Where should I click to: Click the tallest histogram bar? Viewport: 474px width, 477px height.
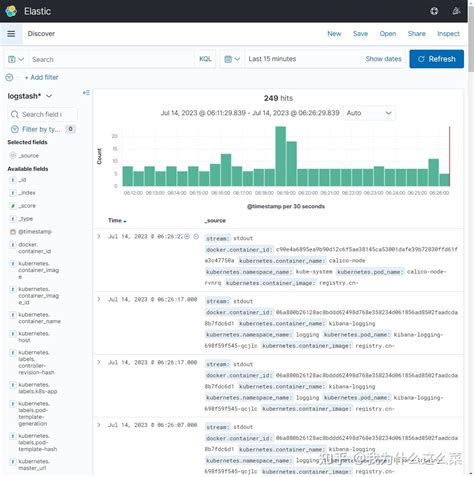[x=281, y=156]
